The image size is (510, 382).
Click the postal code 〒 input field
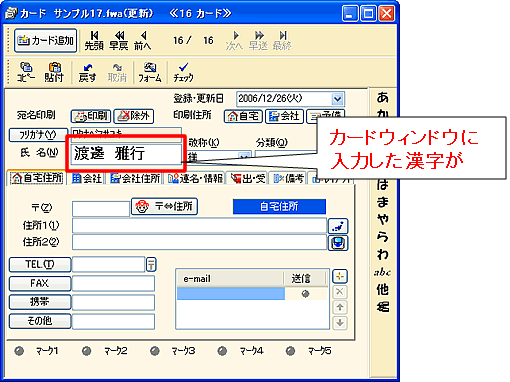click(x=101, y=209)
